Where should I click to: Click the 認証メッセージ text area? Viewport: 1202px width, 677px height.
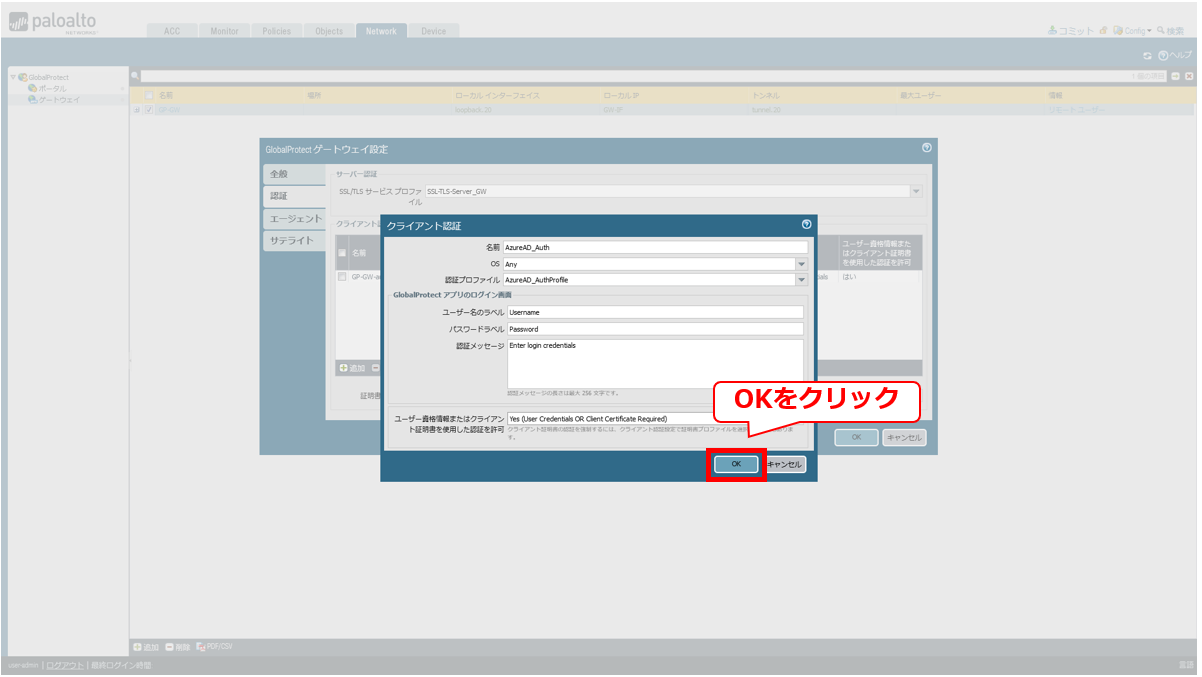coord(655,363)
